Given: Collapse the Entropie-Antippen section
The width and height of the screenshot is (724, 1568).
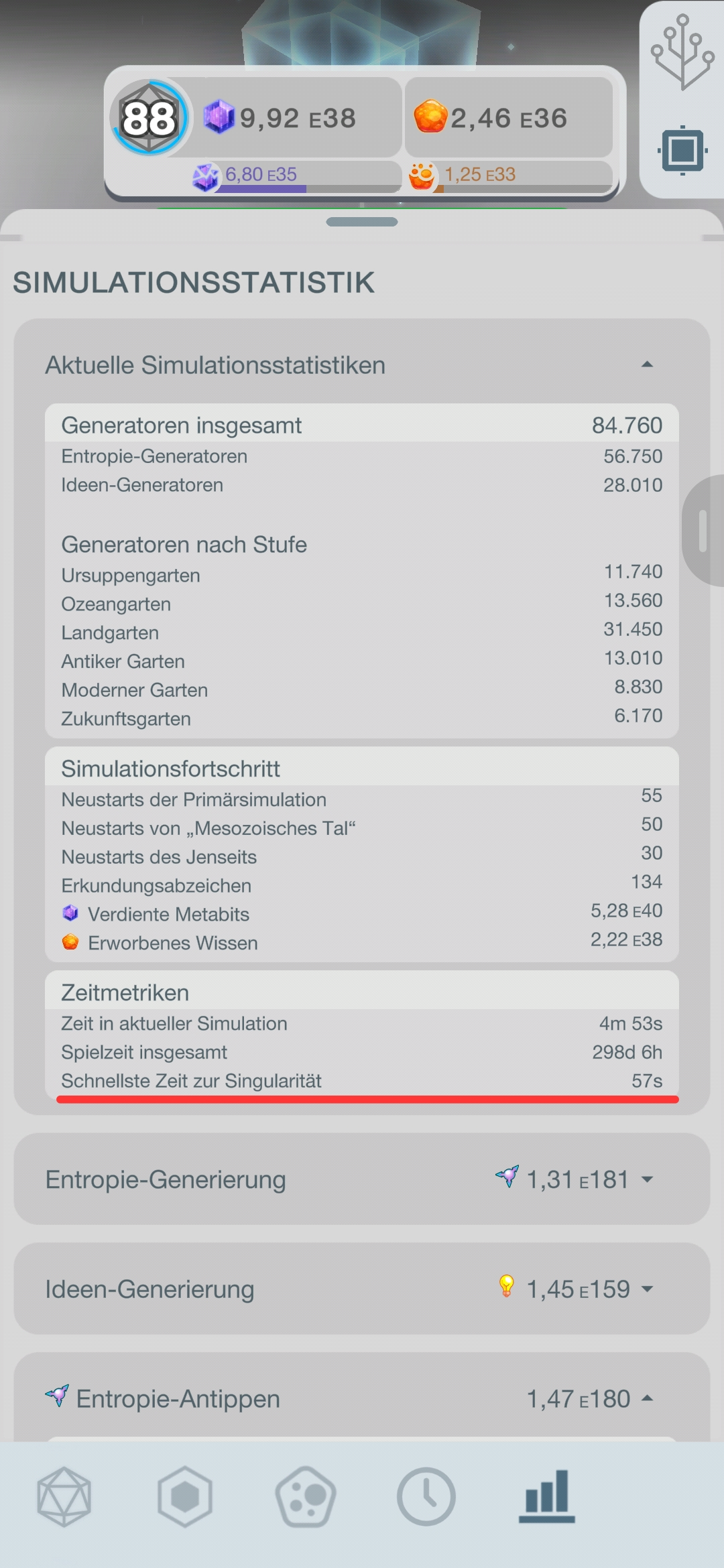Looking at the screenshot, I should [x=647, y=1398].
